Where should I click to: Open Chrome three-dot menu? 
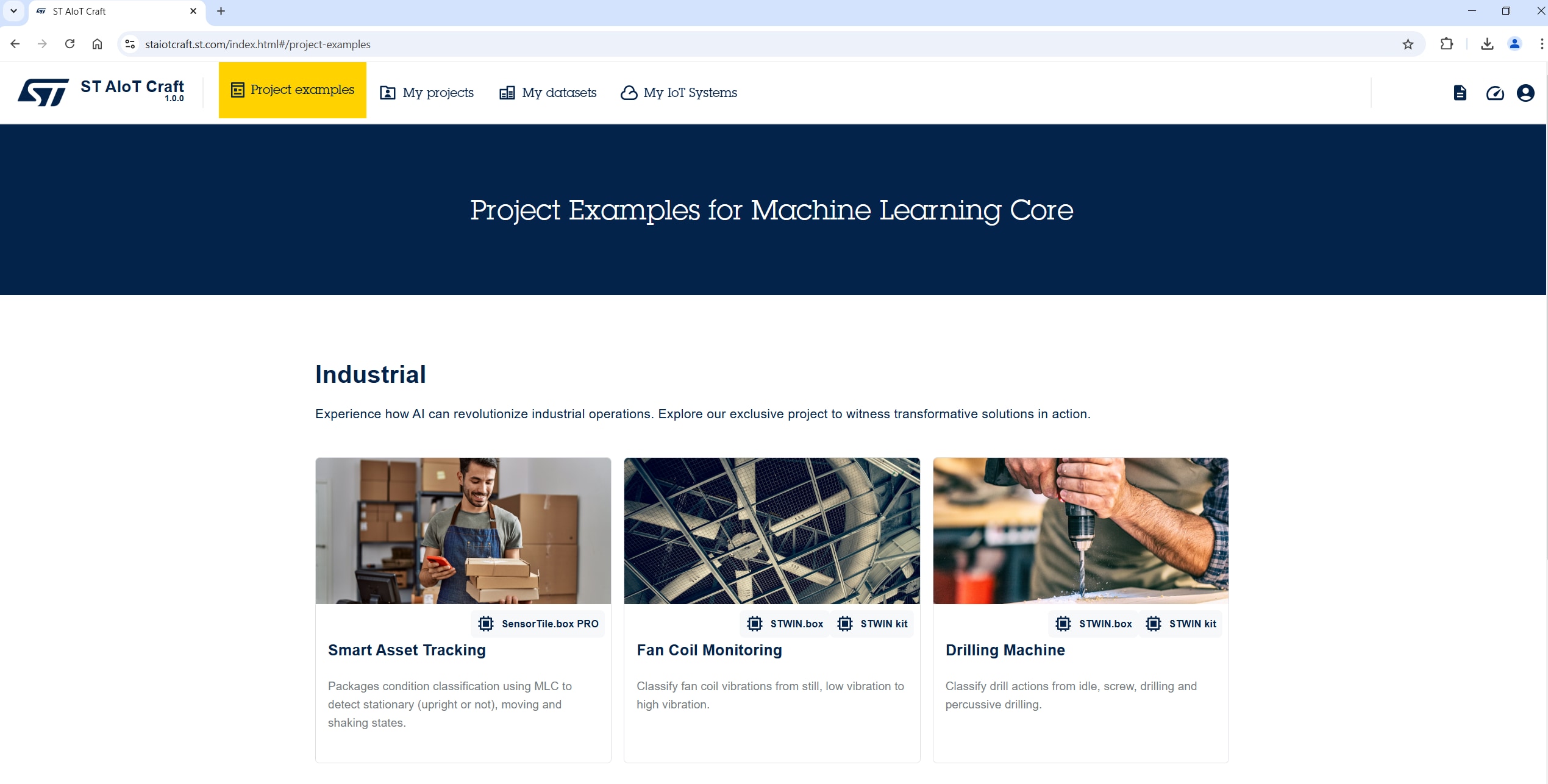pos(1541,44)
